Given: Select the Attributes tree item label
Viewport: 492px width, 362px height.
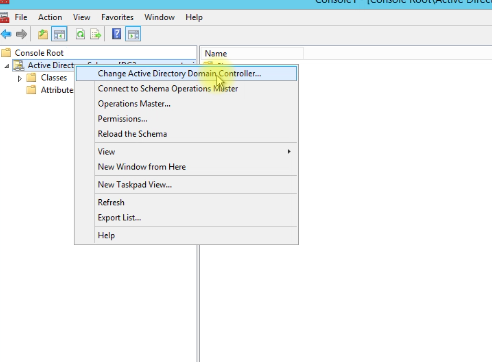Looking at the screenshot, I should 57,90.
